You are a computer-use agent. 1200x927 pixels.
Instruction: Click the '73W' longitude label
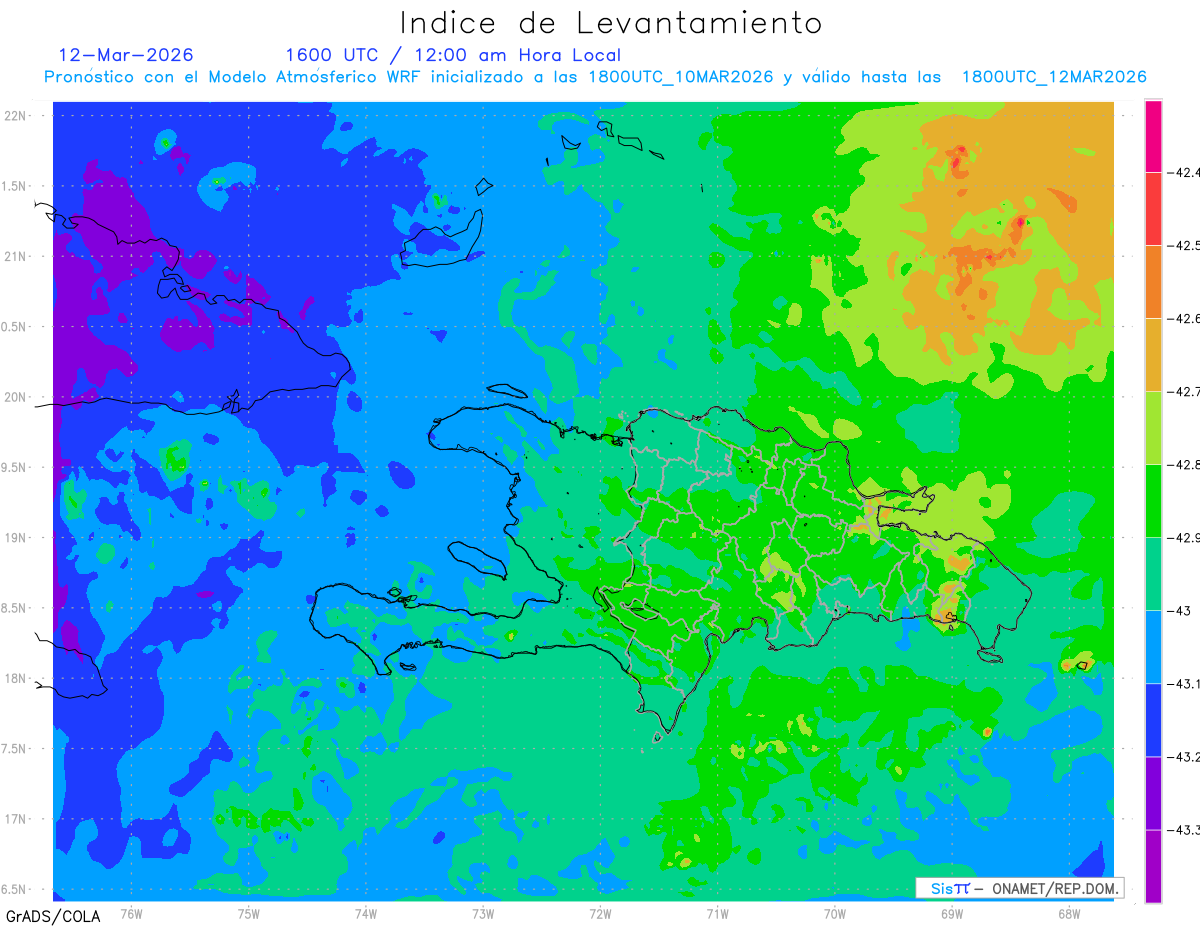(483, 913)
